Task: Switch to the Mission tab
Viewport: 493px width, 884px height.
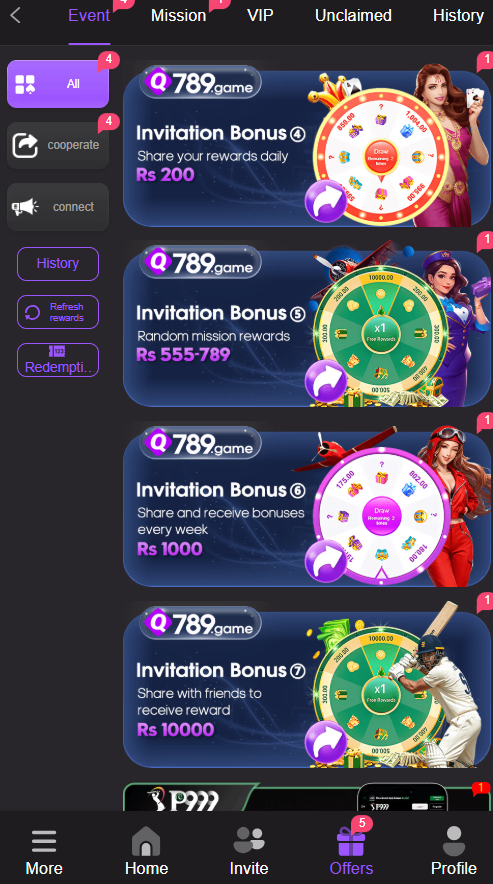Action: point(178,15)
